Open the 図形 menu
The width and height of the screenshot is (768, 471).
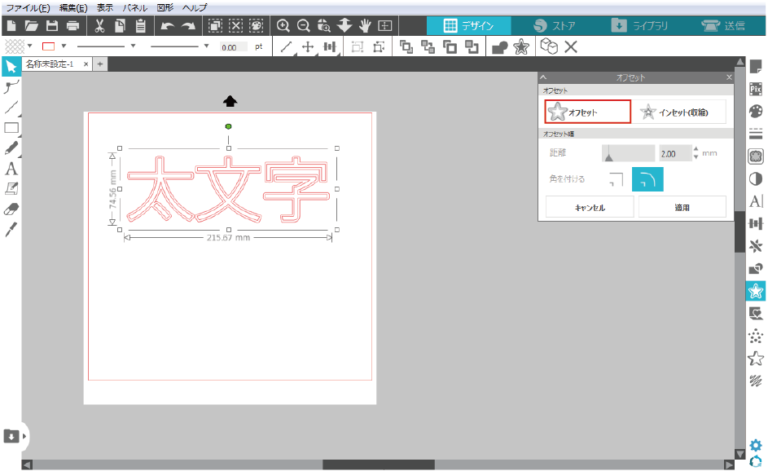coord(165,8)
